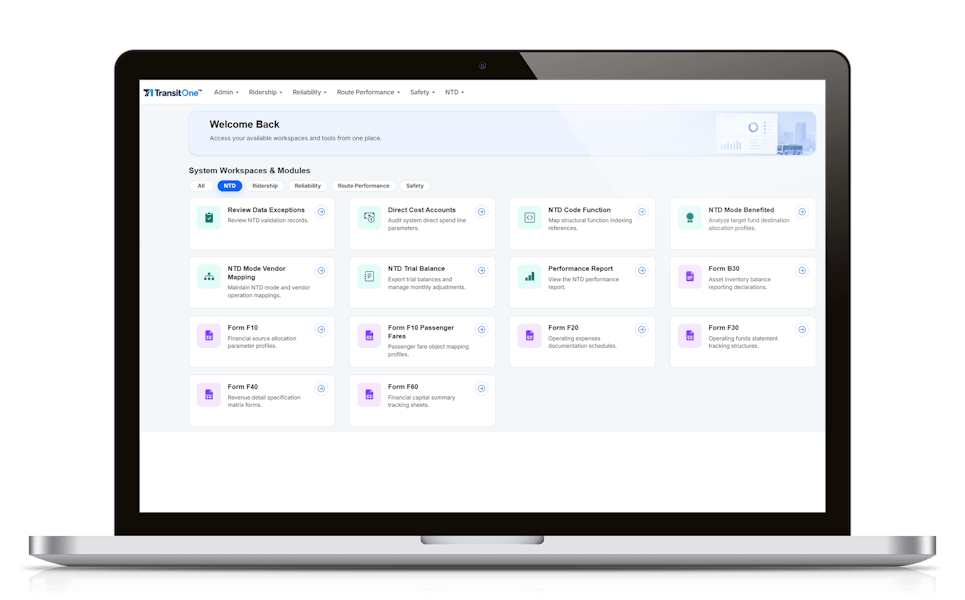Viewport: 965px width, 600px height.
Task: Expand the Ridership dropdown in the navbar
Action: coord(265,92)
